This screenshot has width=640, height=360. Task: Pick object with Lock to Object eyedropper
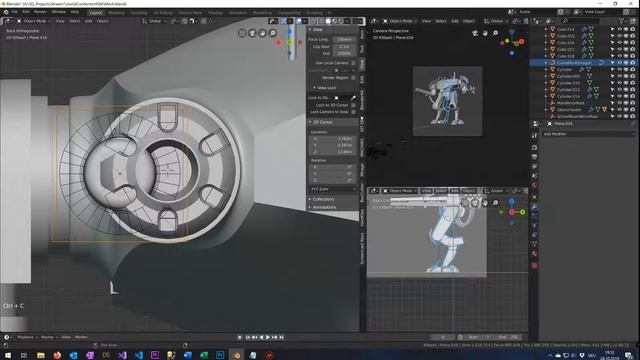(x=353, y=98)
